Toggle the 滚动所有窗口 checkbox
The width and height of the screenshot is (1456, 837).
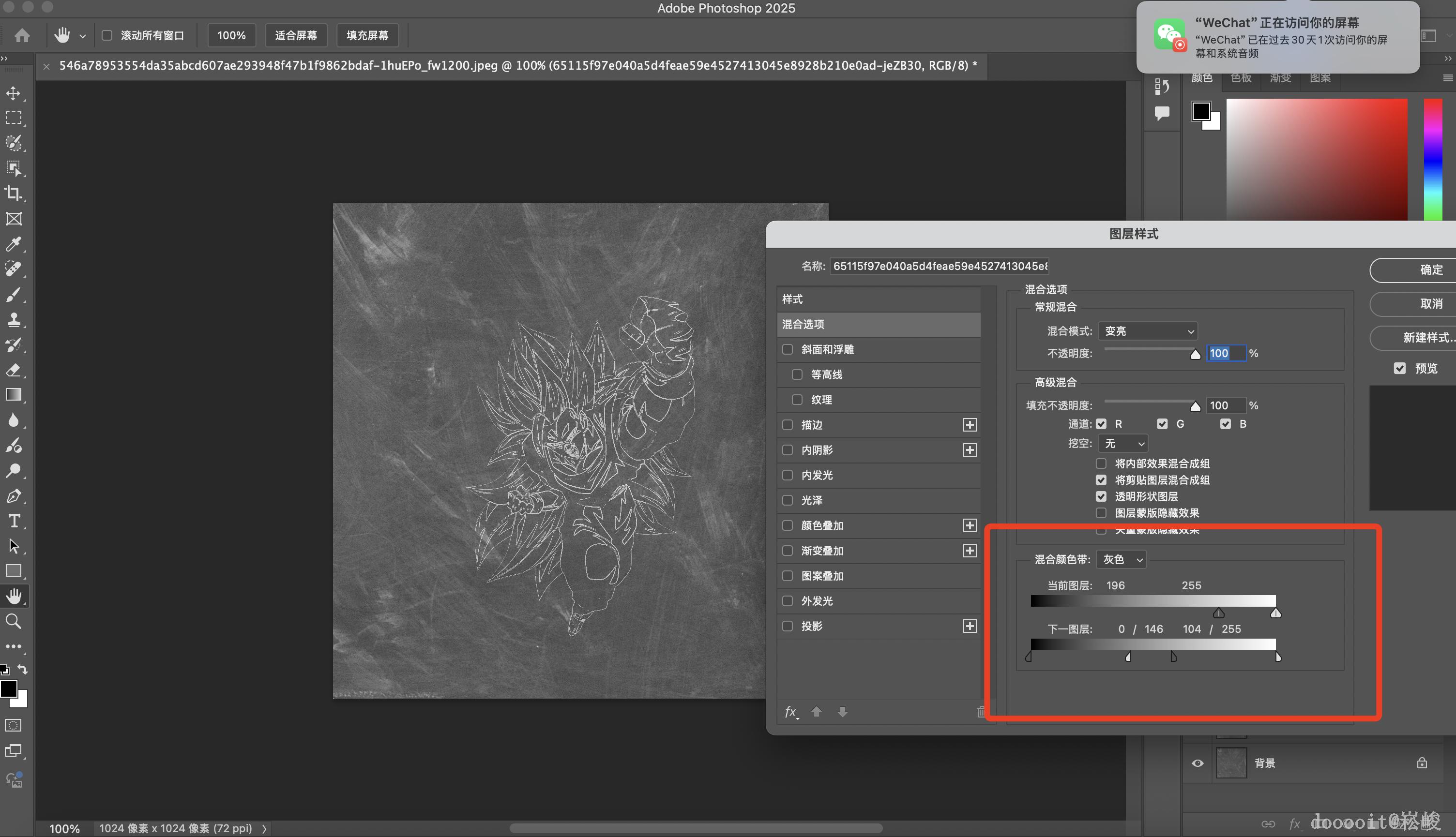point(107,36)
